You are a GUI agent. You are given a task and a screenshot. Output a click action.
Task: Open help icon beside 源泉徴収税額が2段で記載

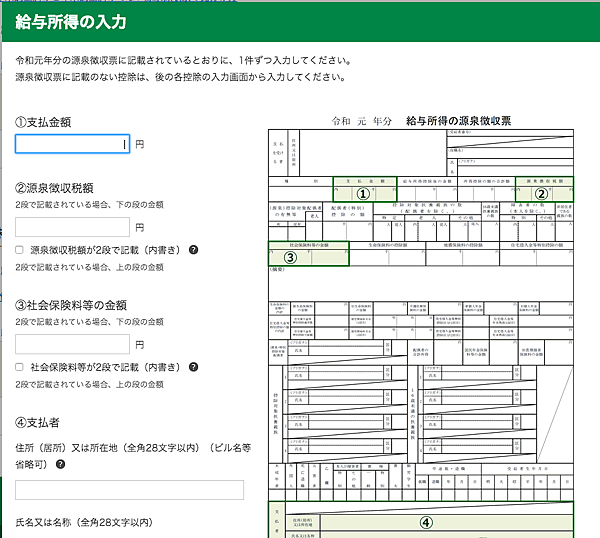click(x=194, y=250)
